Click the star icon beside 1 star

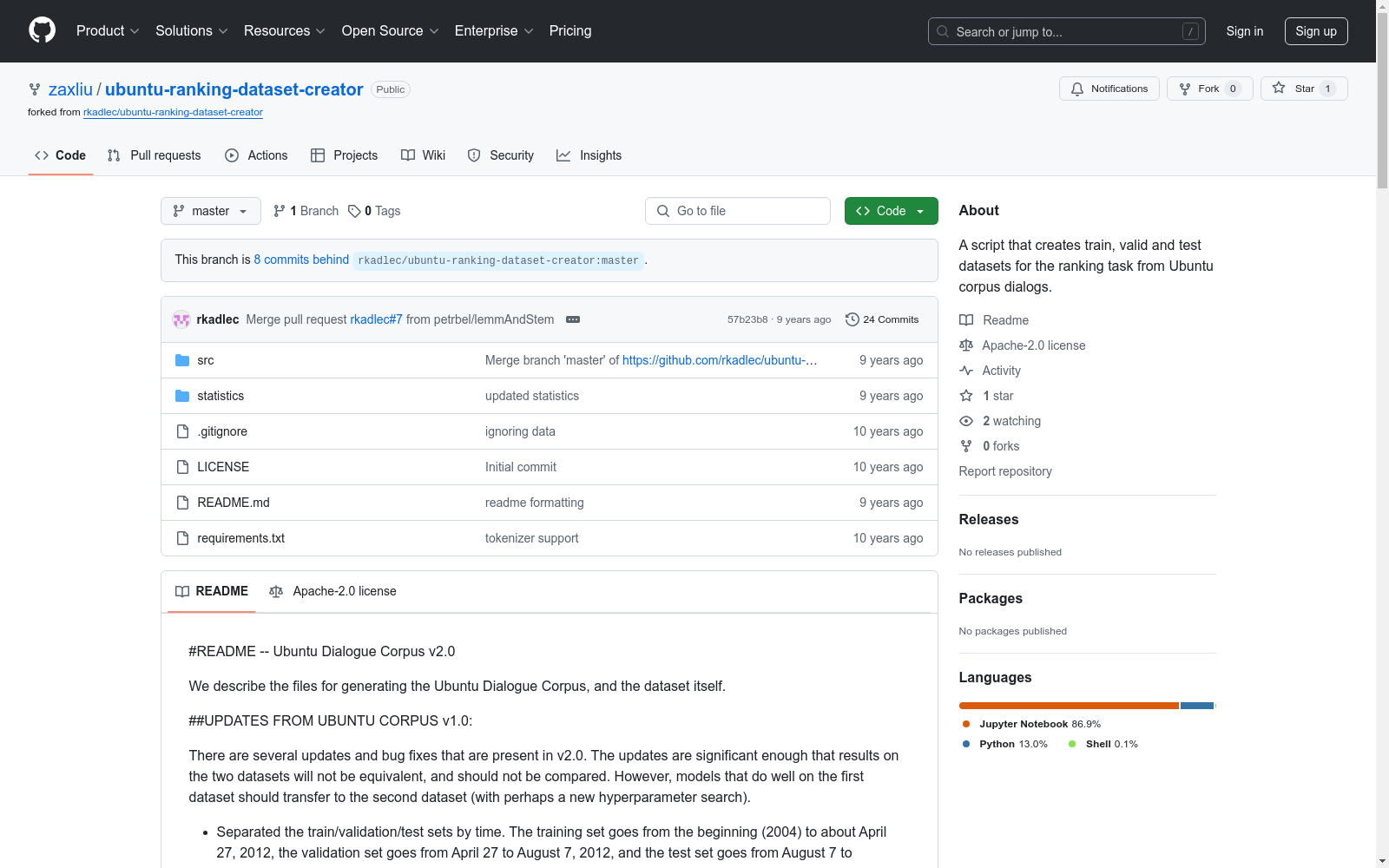click(x=966, y=396)
